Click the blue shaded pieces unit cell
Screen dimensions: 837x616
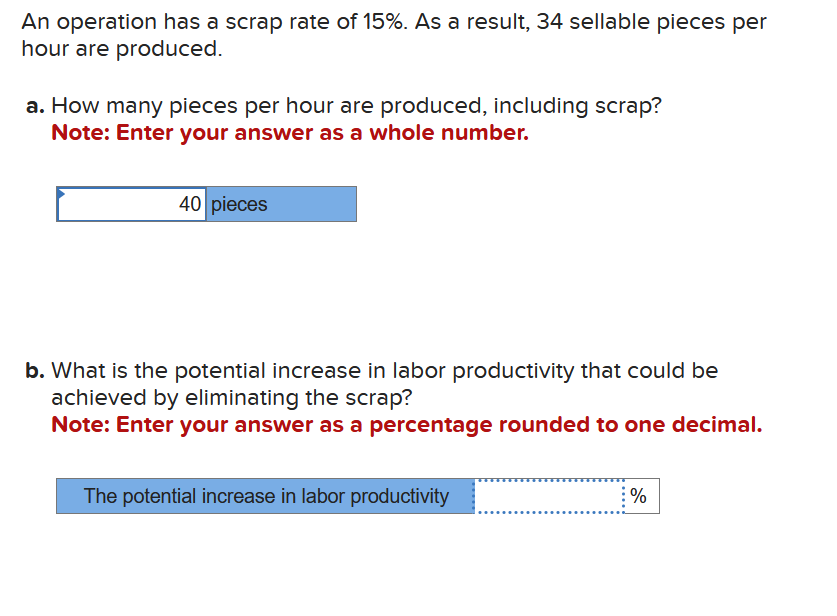[x=280, y=204]
